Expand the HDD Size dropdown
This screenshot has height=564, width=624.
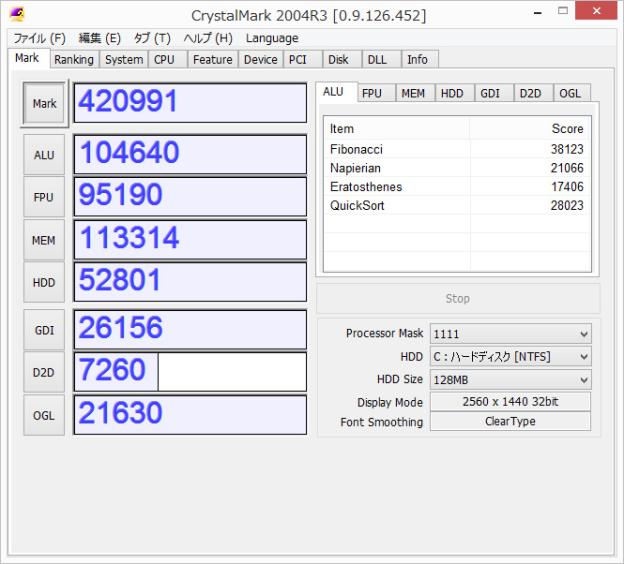[x=511, y=380]
